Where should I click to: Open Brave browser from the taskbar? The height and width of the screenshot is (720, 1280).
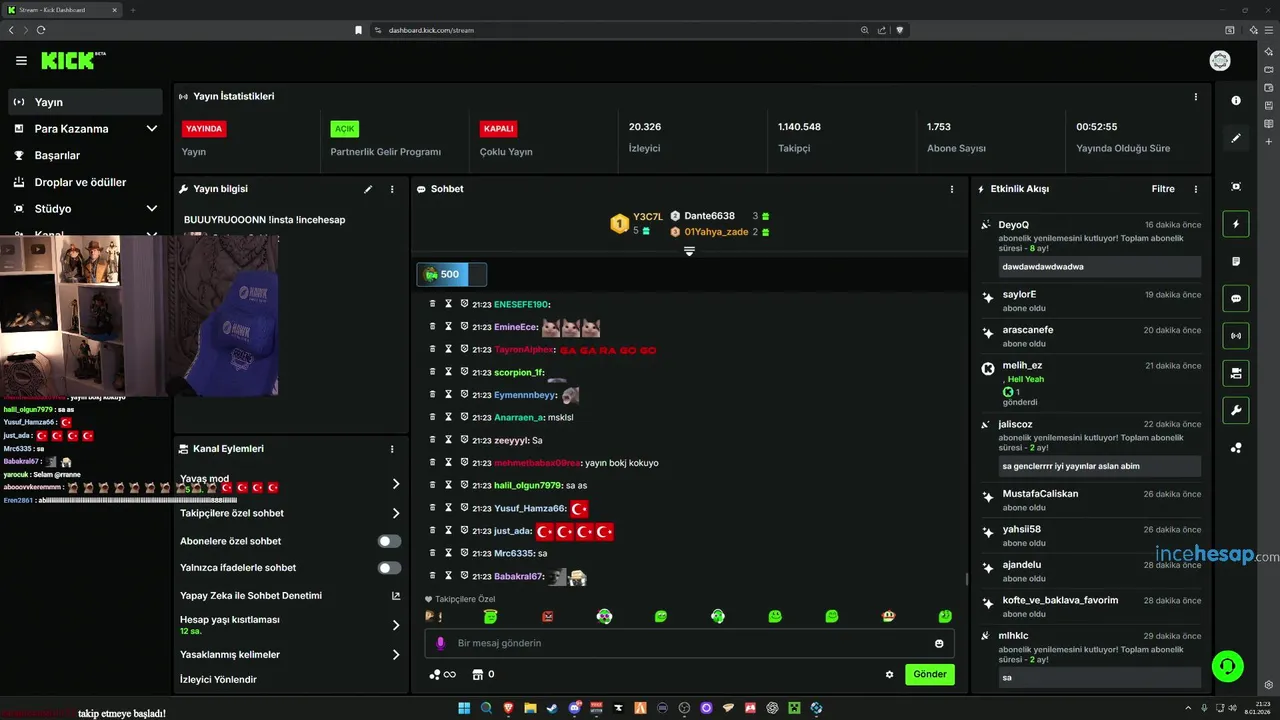point(508,708)
